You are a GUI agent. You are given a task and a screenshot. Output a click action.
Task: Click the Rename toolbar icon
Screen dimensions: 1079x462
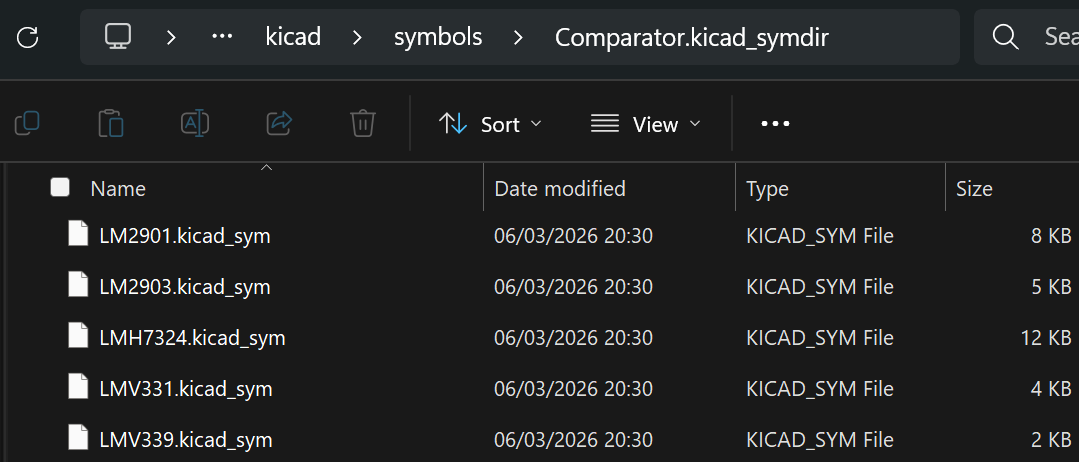194,124
